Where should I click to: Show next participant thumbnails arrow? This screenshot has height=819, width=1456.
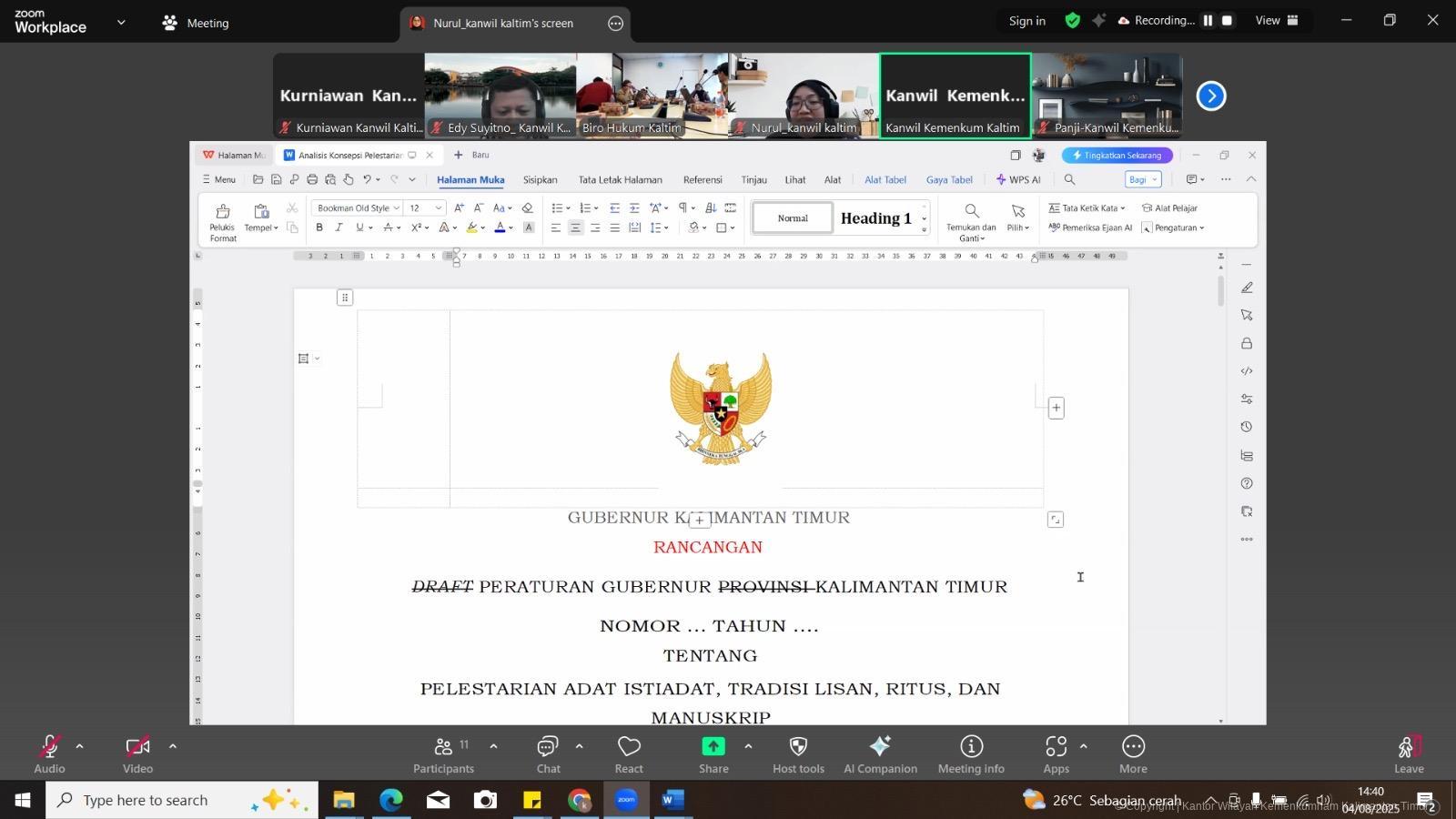tap(1210, 96)
